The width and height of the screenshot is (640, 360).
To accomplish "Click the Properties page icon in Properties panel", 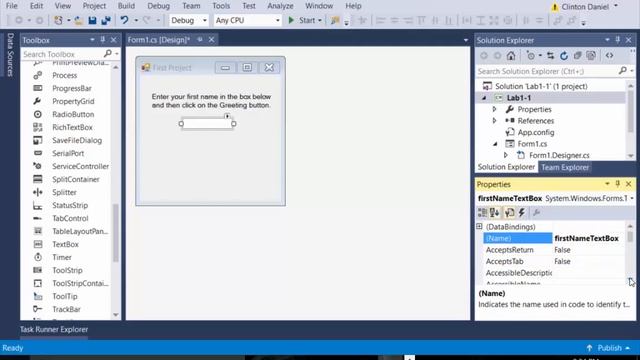I will point(509,213).
